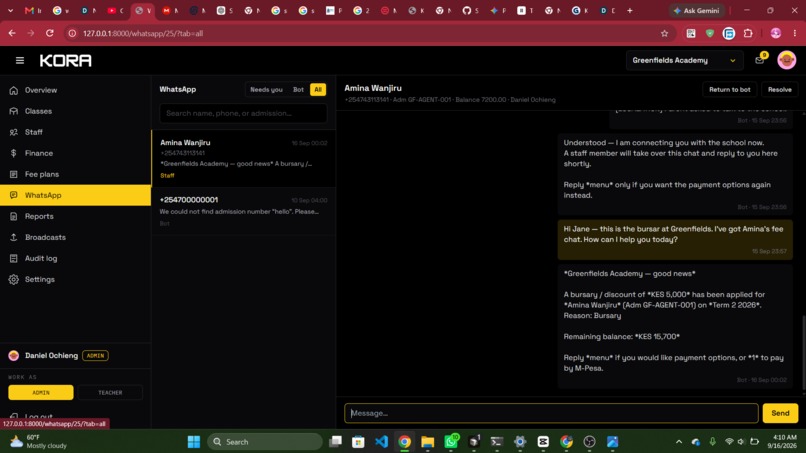The height and width of the screenshot is (453, 806).
Task: Click the Settings gear icon in sidebar
Action: 14,280
